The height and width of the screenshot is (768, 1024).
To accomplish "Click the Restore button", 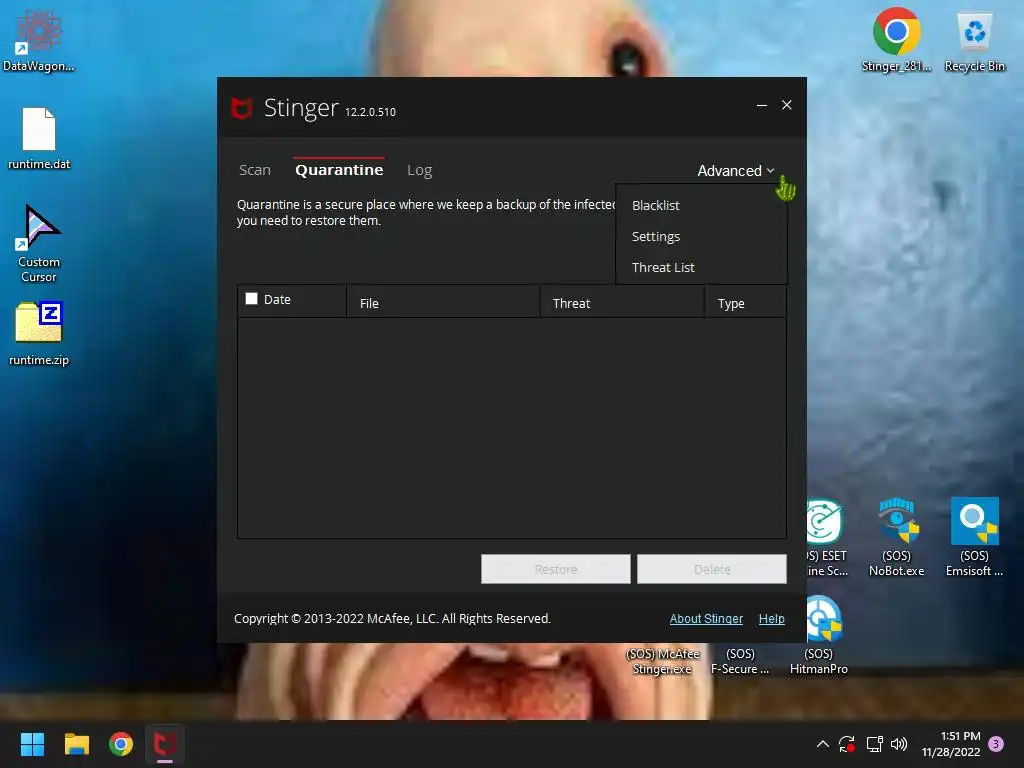I will (x=556, y=569).
